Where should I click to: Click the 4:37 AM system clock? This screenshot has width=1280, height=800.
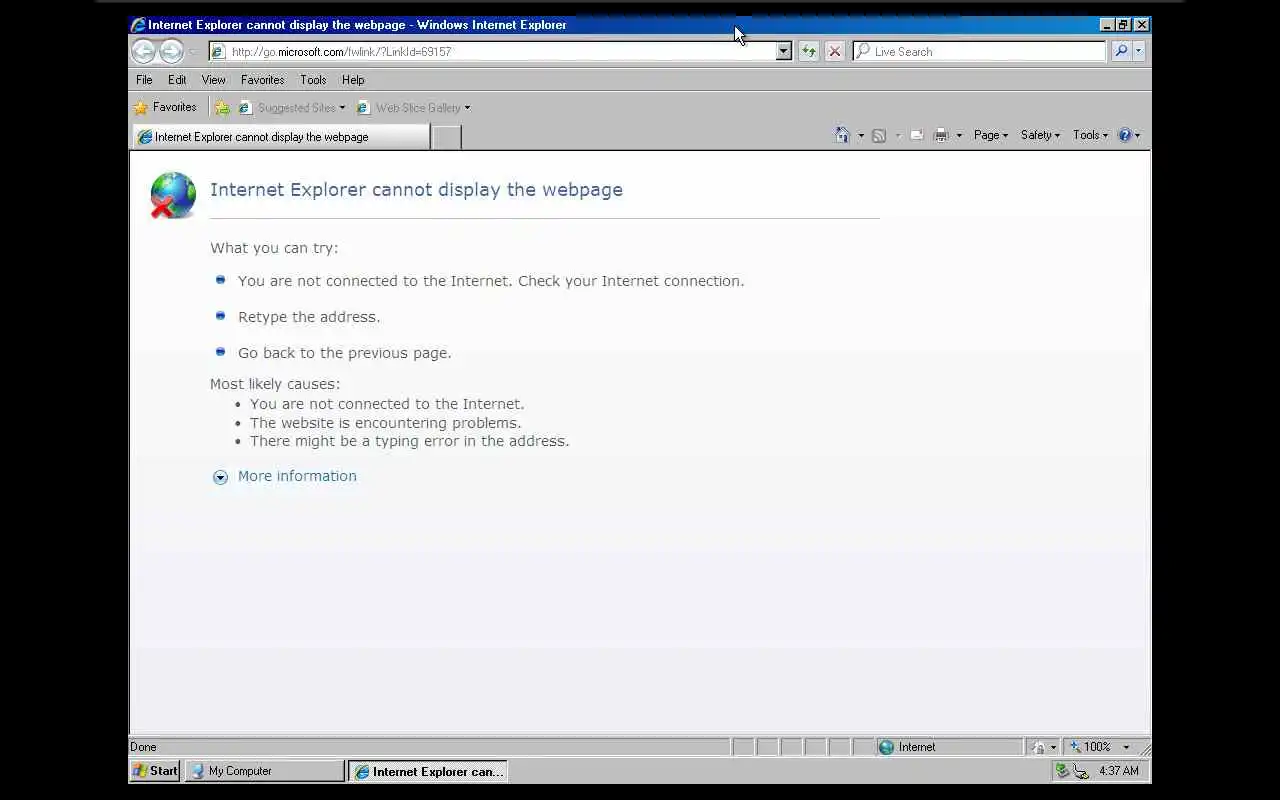tap(1118, 771)
